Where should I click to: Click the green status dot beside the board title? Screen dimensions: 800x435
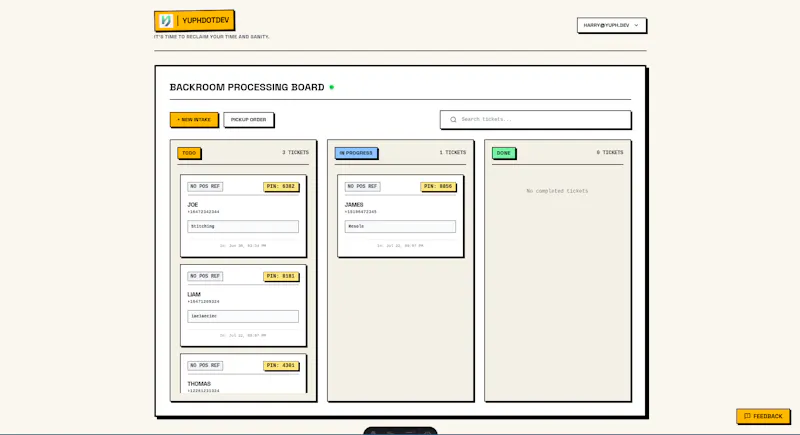tap(332, 87)
